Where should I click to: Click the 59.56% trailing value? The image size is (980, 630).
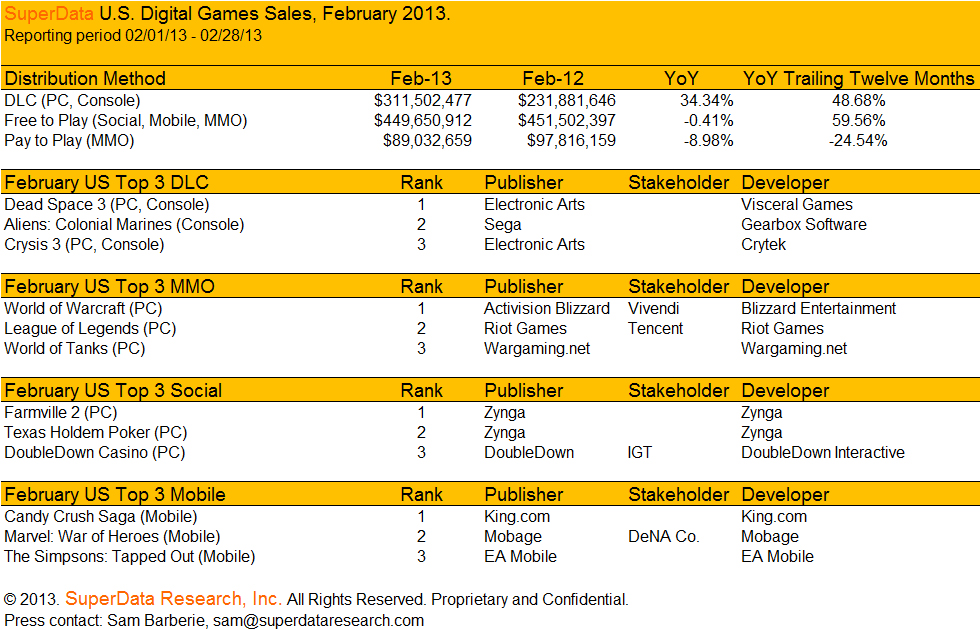[859, 121]
